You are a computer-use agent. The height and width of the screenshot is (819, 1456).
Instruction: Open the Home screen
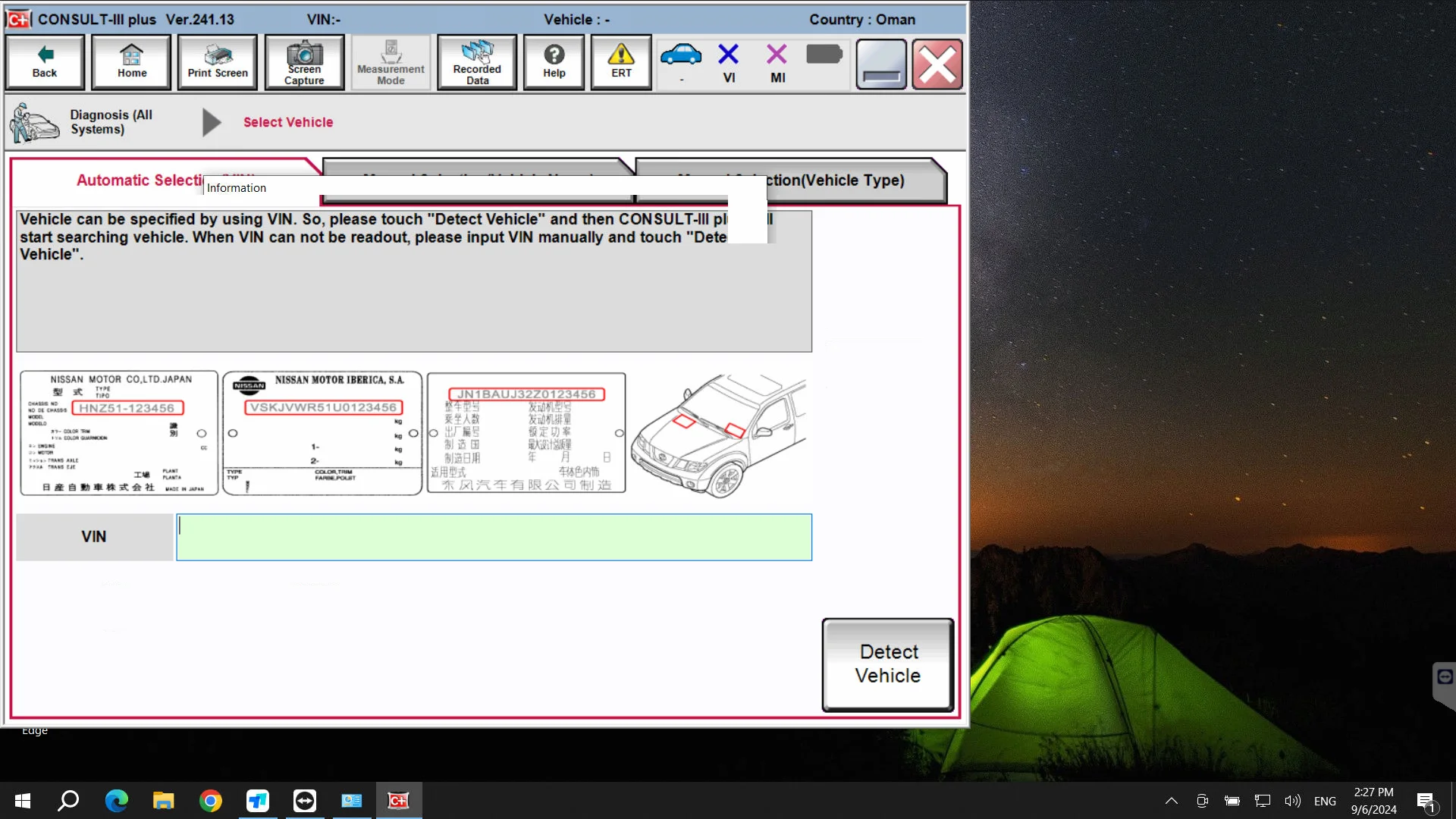[132, 63]
